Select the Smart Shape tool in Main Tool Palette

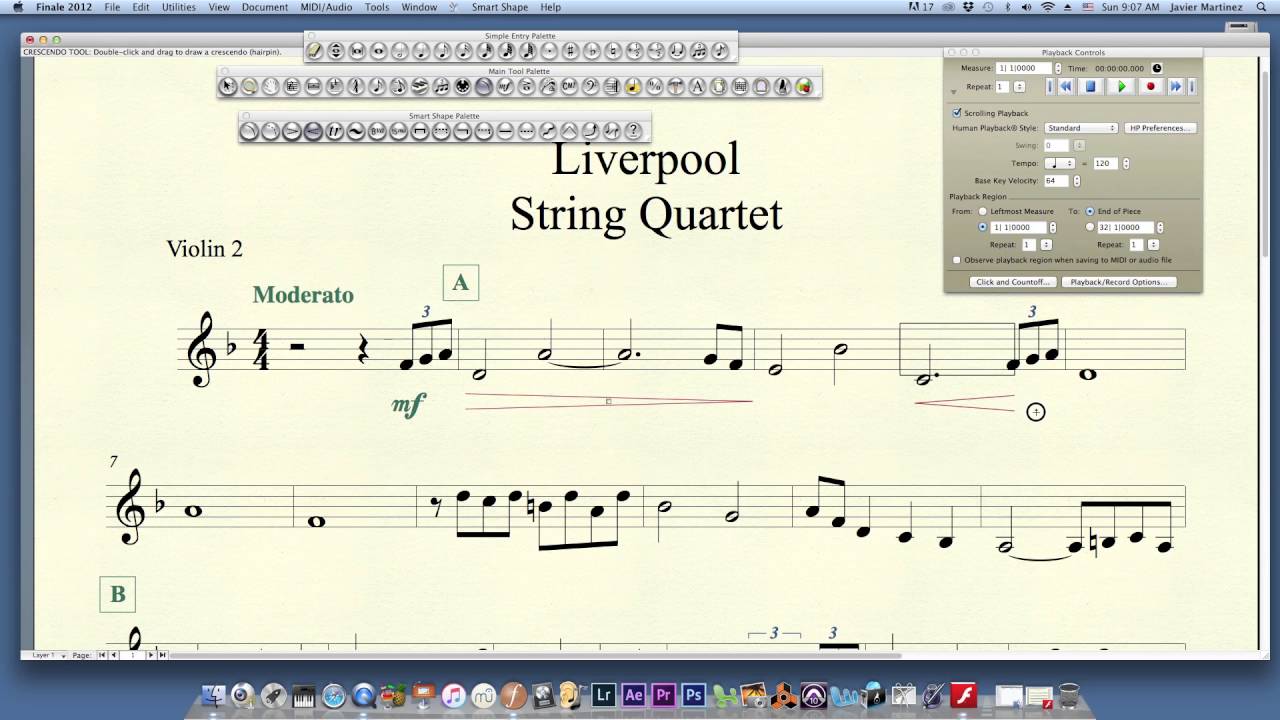coord(483,87)
